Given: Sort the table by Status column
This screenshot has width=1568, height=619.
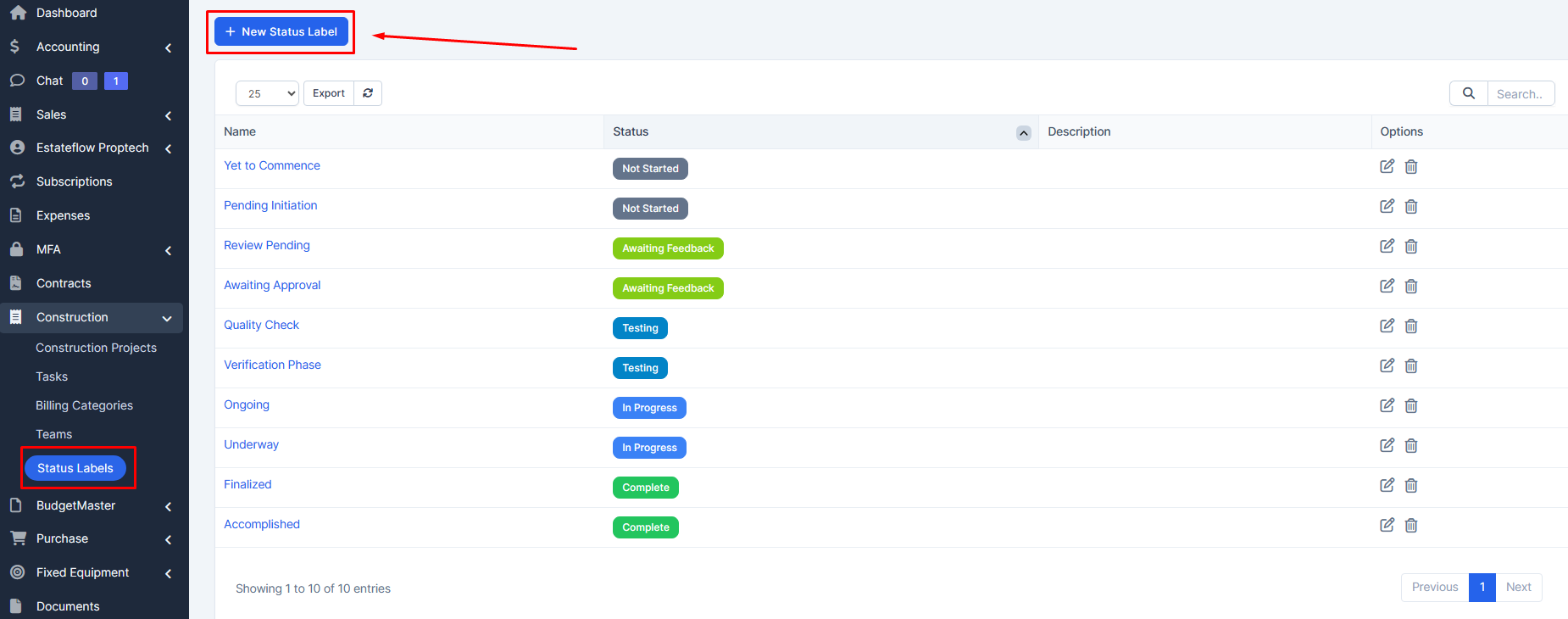Looking at the screenshot, I should coord(1023,132).
